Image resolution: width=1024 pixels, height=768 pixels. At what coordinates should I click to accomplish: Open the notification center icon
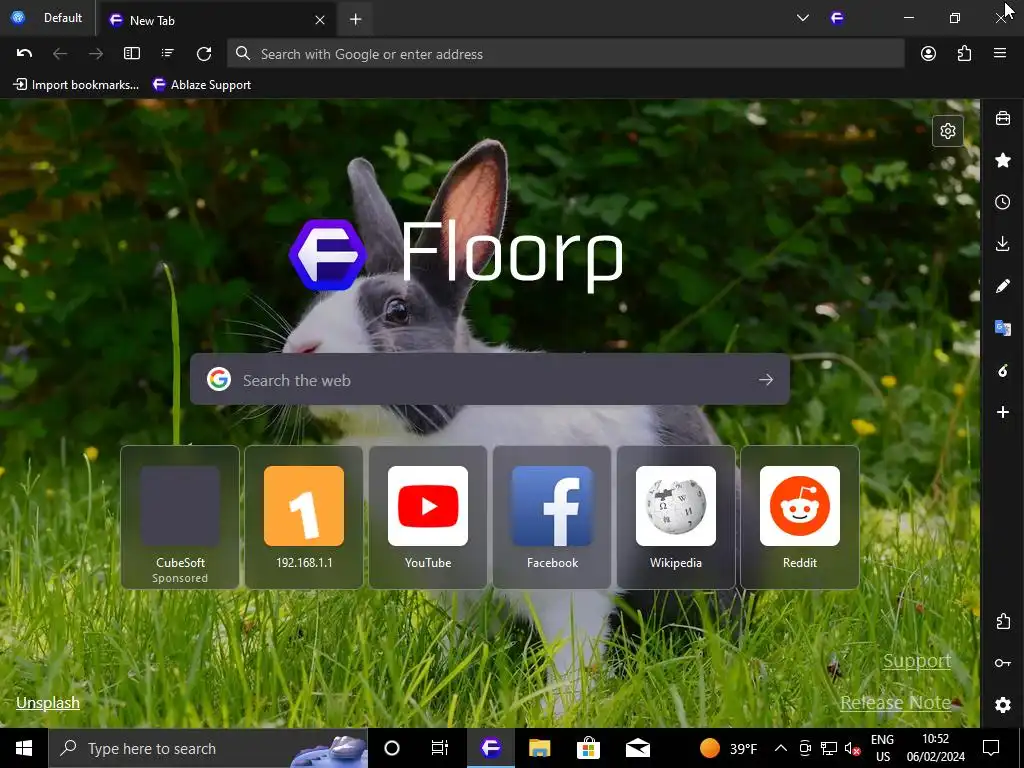click(x=991, y=748)
